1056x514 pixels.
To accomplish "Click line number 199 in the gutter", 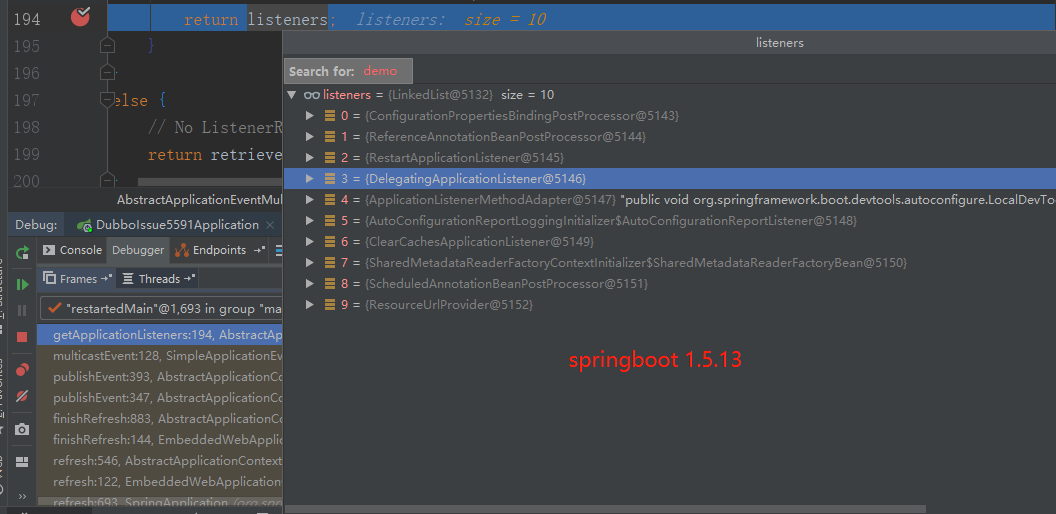I will [x=26, y=154].
